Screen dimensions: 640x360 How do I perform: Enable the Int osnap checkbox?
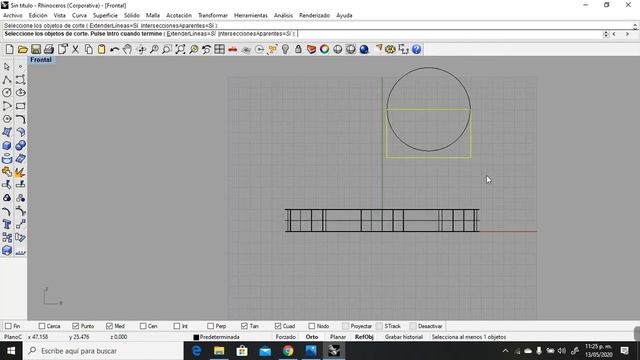point(177,326)
